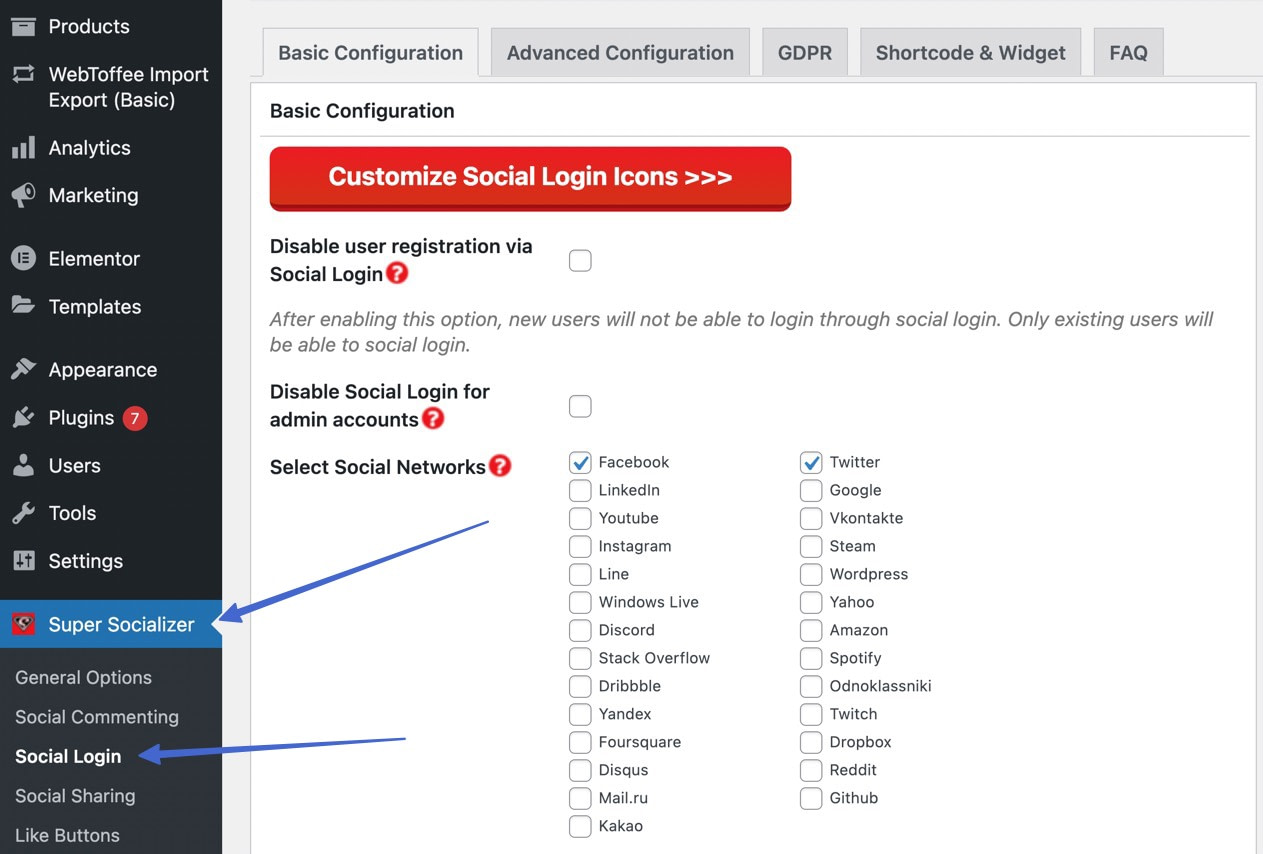The height and width of the screenshot is (854, 1263).
Task: Switch to the Advanced Configuration tab
Action: coord(619,52)
